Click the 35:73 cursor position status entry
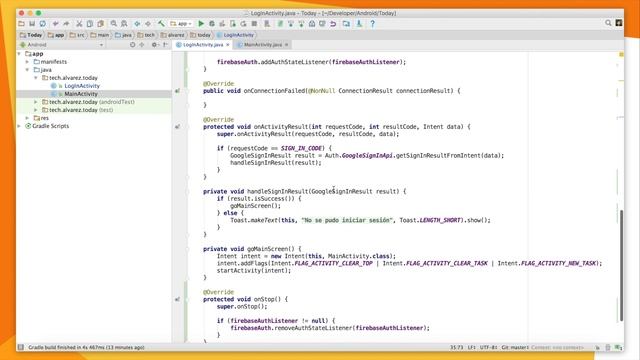The image size is (640, 360). click(457, 348)
